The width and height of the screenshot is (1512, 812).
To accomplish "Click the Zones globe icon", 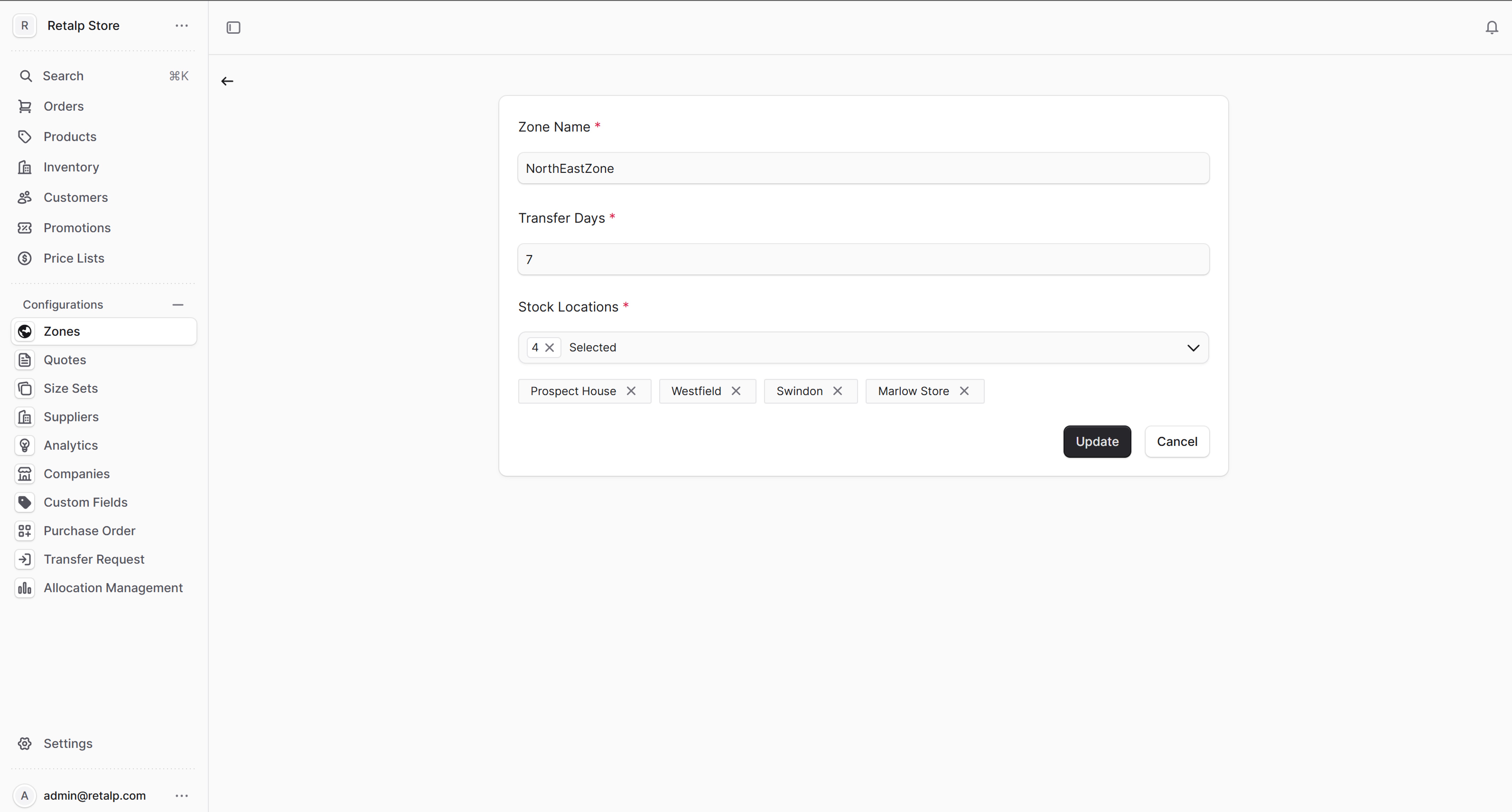I will point(25,331).
